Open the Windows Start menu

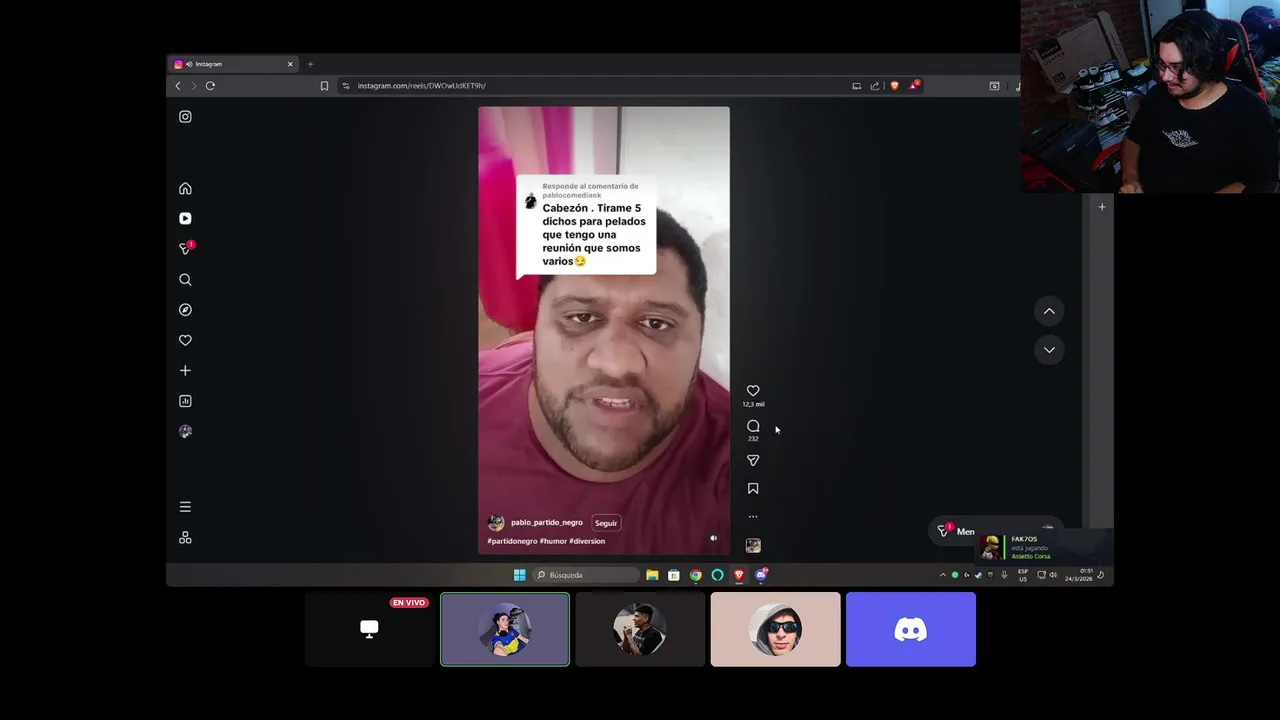click(x=519, y=575)
